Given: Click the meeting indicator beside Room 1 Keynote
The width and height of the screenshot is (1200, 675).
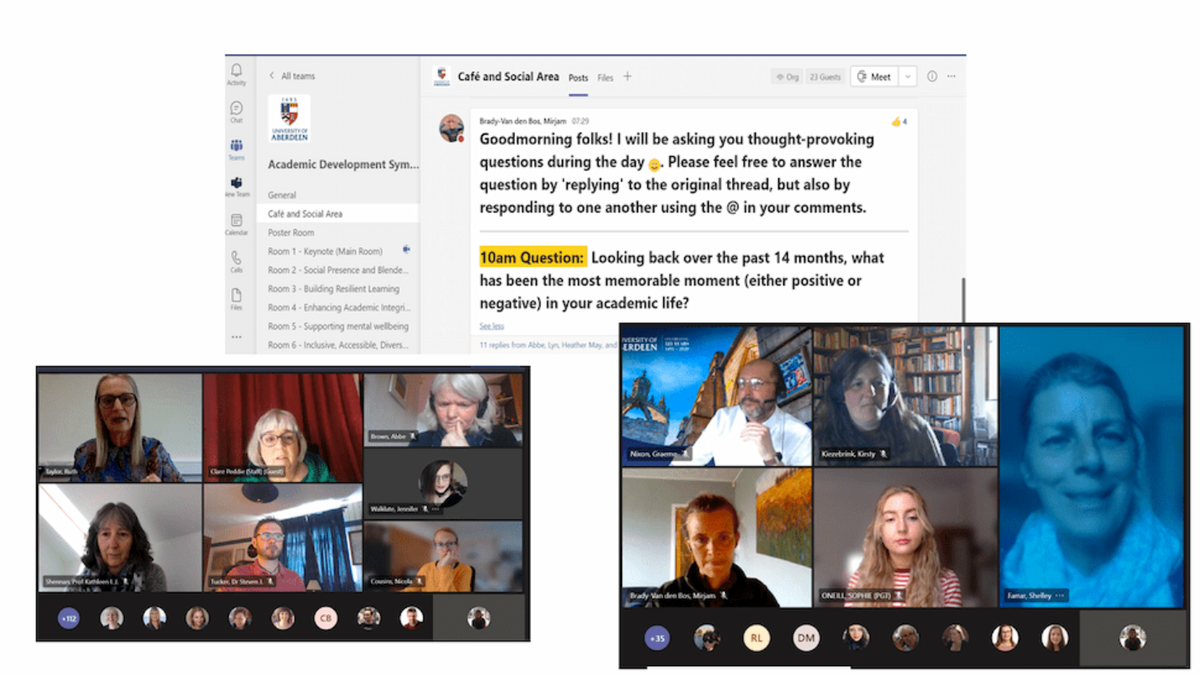Looking at the screenshot, I should [x=406, y=250].
